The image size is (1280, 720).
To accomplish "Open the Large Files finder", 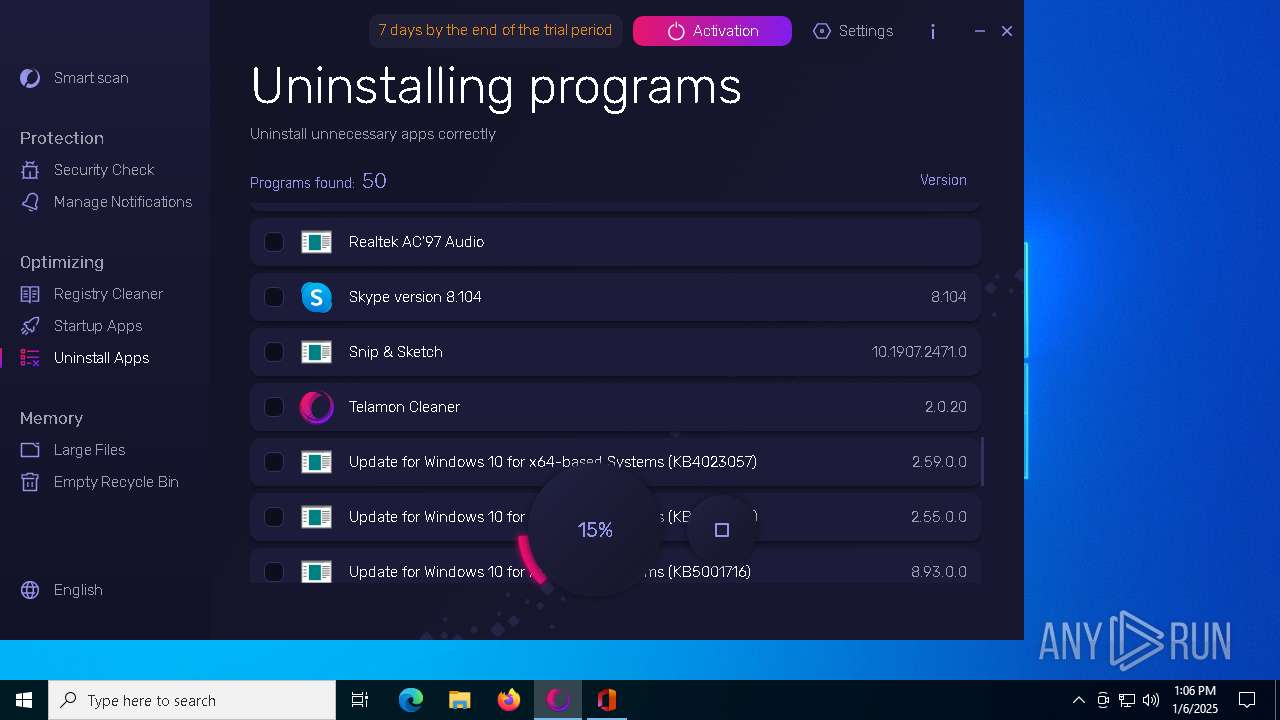I will click(x=73, y=450).
